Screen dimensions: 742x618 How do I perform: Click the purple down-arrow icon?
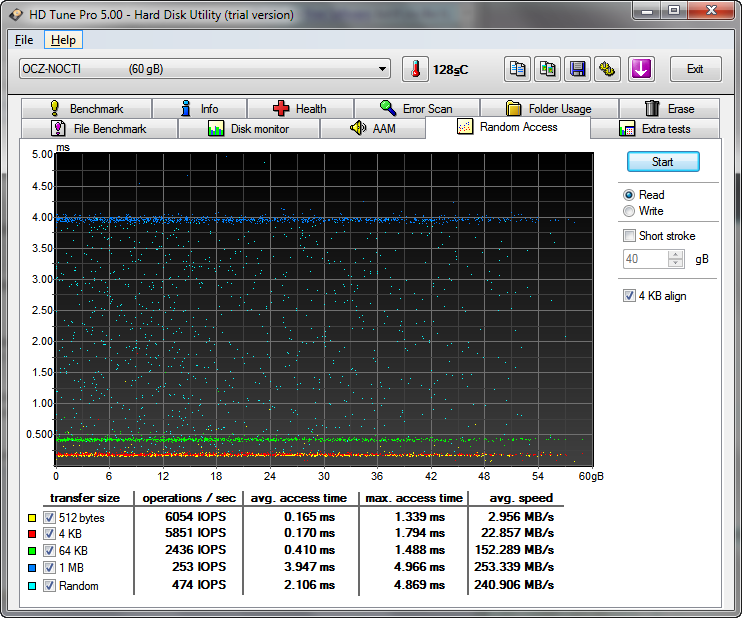[x=641, y=69]
